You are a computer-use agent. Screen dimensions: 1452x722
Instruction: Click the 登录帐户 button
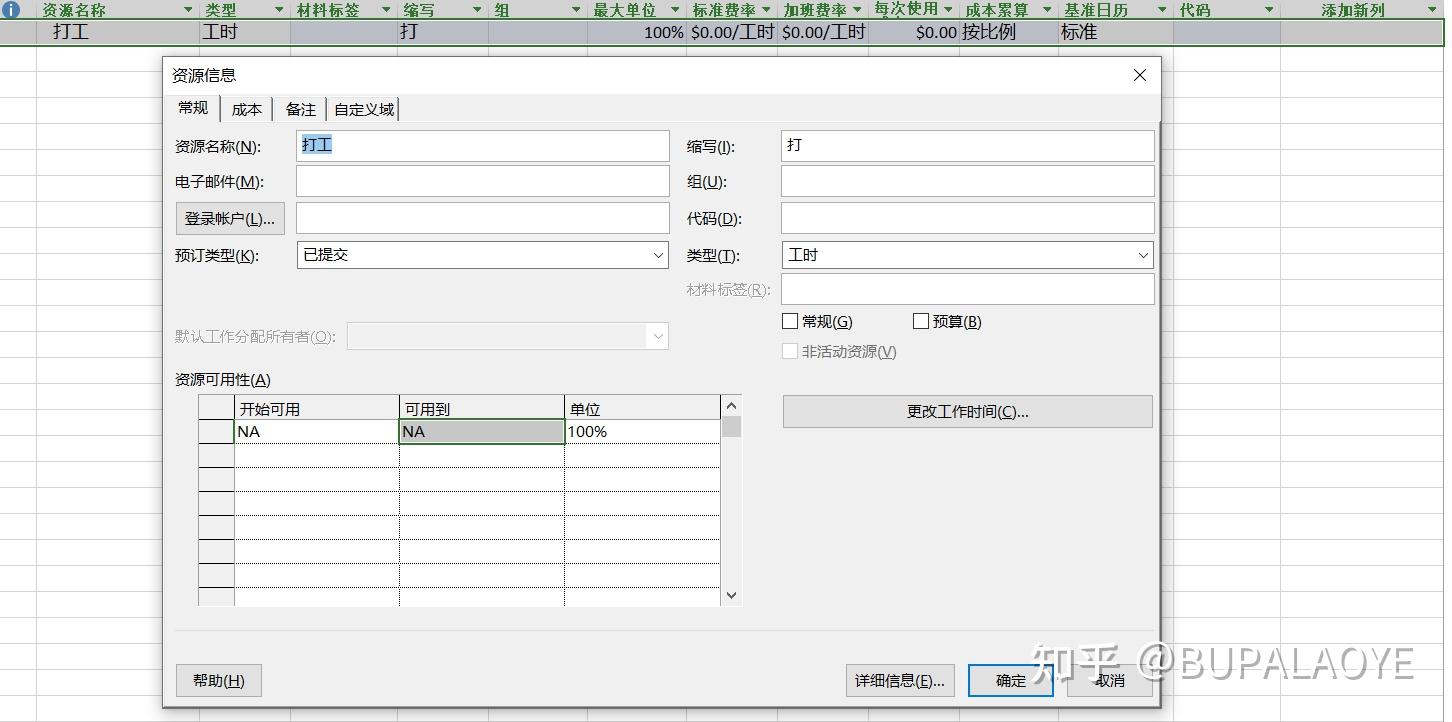pos(230,218)
